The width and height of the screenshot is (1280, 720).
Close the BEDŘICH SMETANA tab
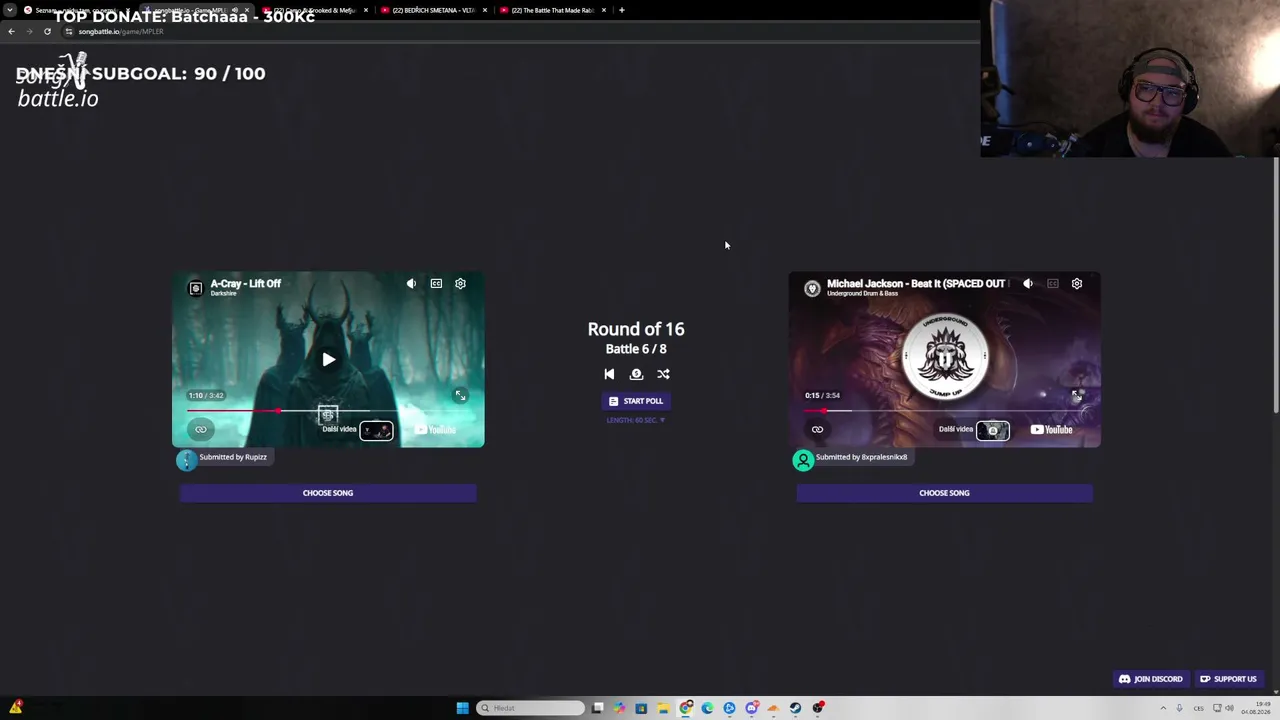[x=485, y=10]
